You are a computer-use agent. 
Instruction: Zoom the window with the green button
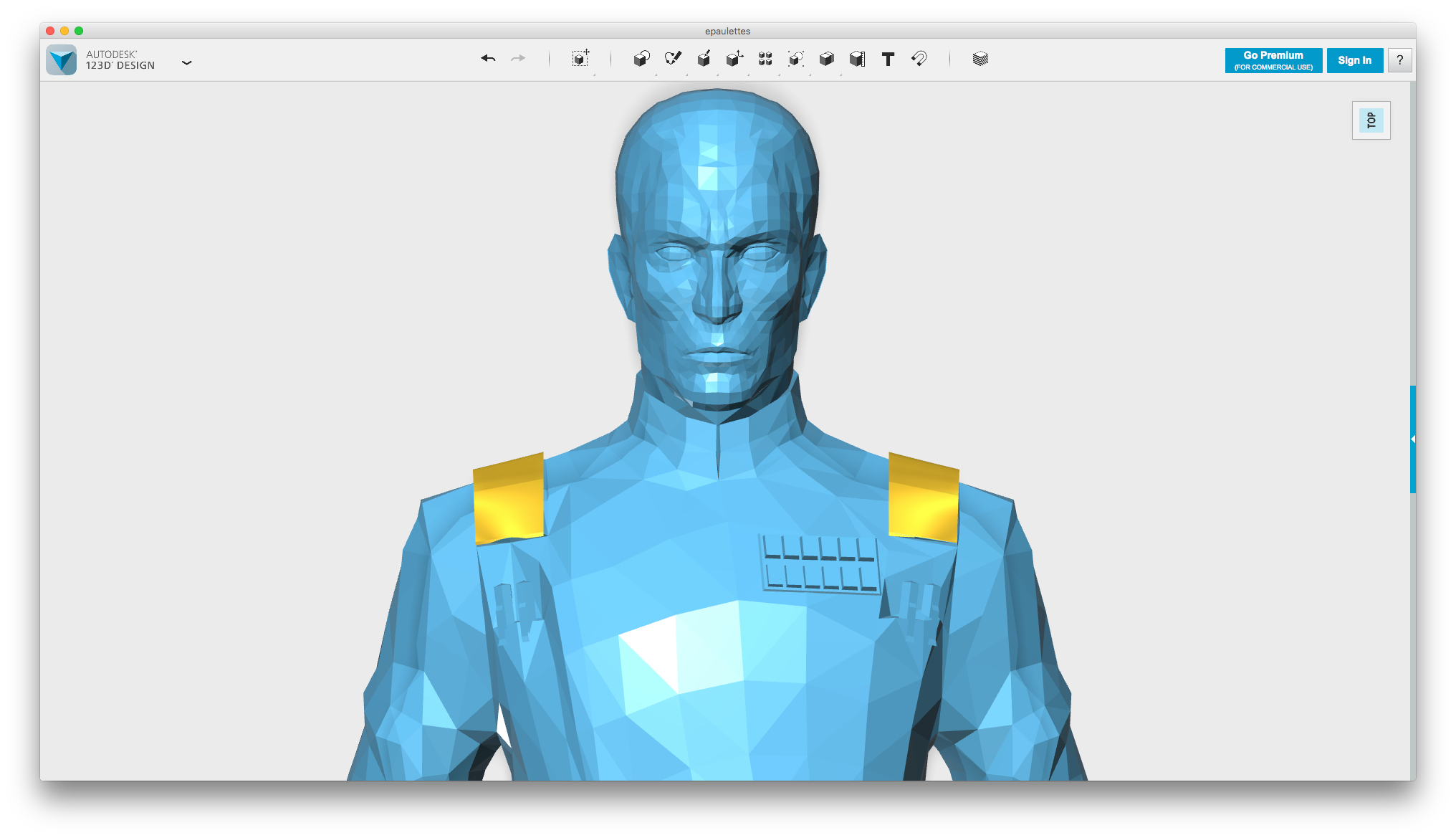tap(79, 31)
